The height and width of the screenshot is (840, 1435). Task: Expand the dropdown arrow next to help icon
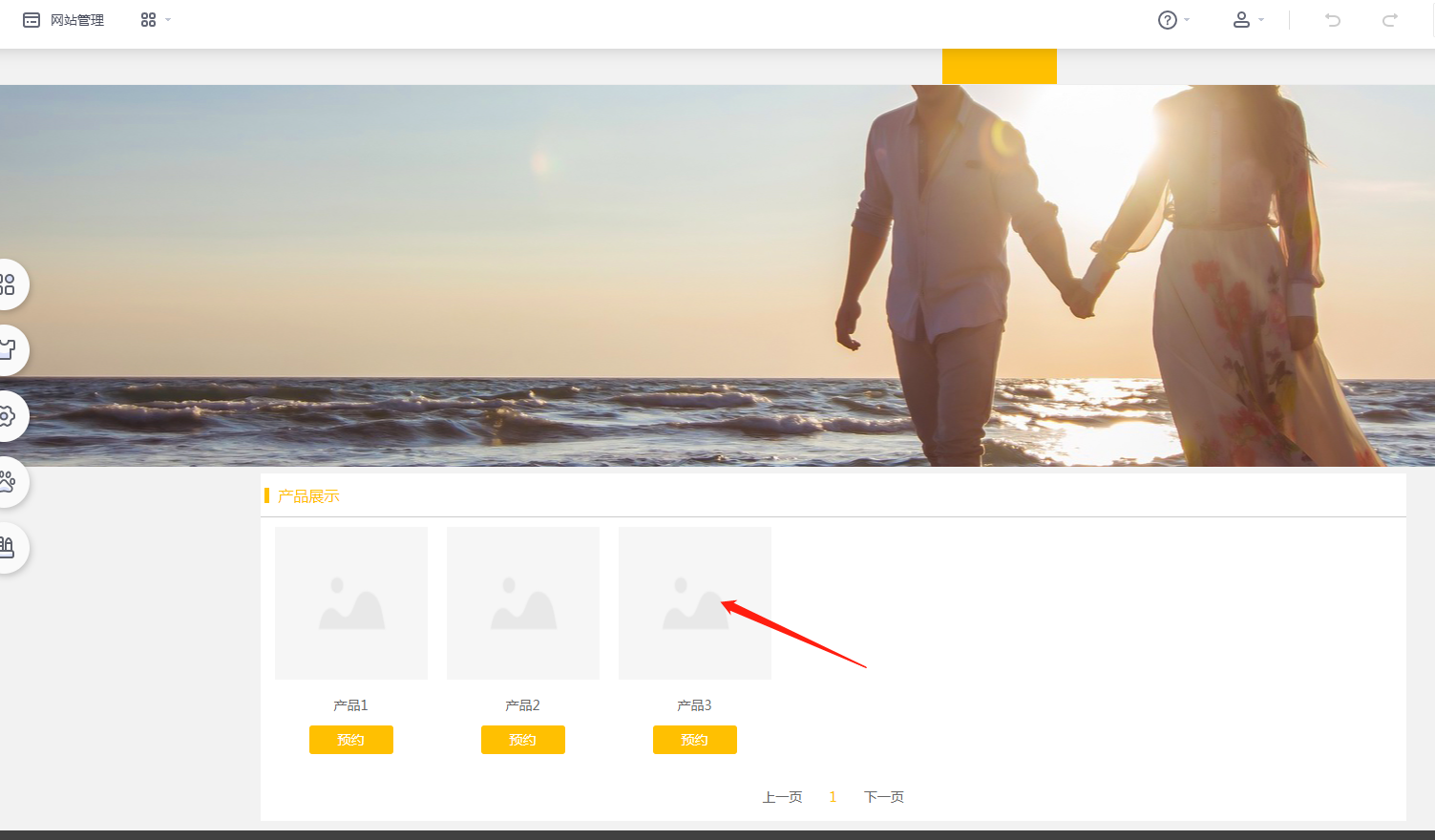(1187, 20)
